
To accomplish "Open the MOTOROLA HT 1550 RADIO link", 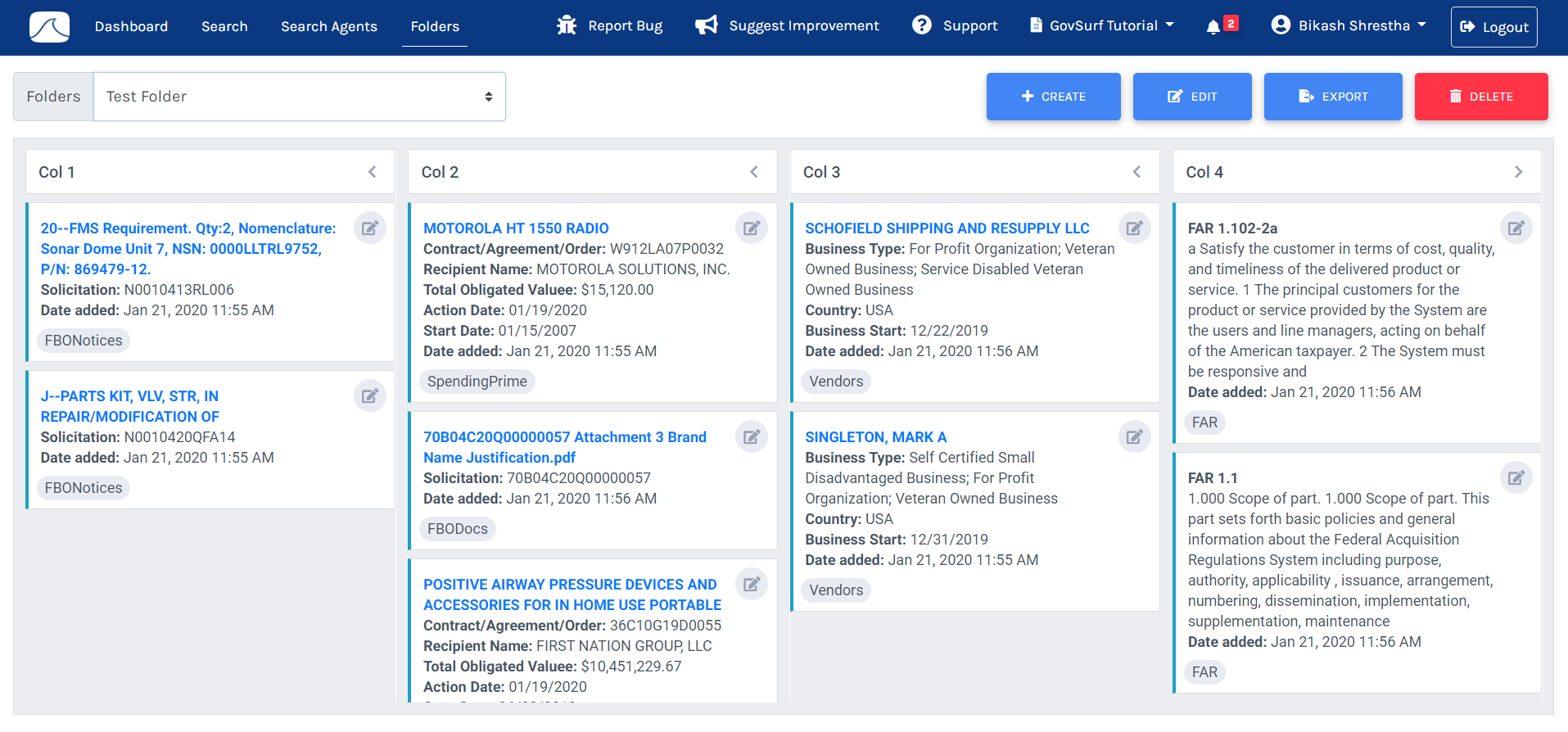I will pos(516,228).
